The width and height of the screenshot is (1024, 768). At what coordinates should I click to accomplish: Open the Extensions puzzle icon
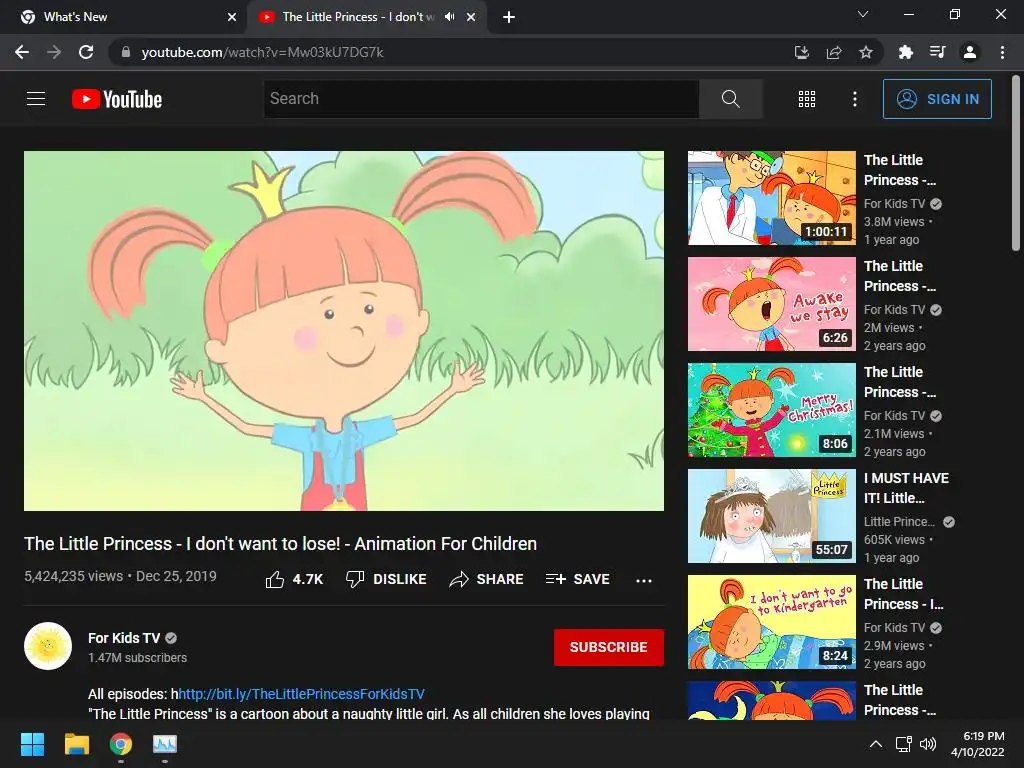point(905,52)
